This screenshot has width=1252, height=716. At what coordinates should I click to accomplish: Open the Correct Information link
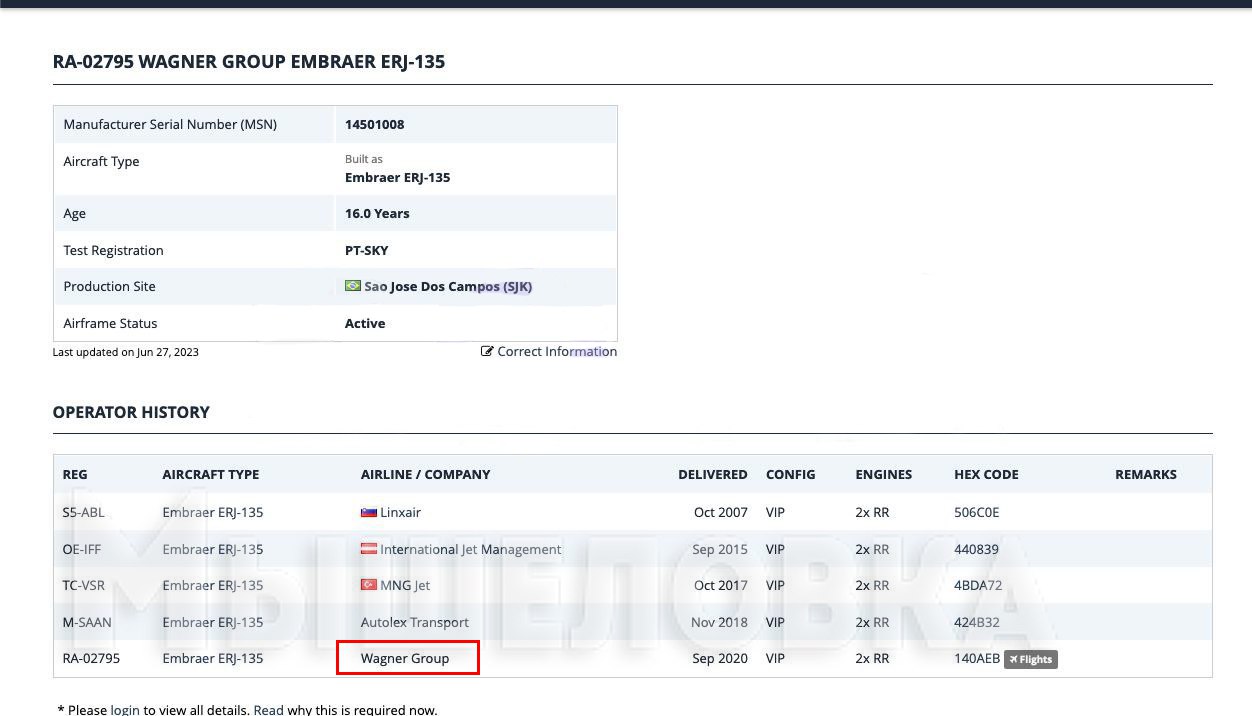click(557, 352)
